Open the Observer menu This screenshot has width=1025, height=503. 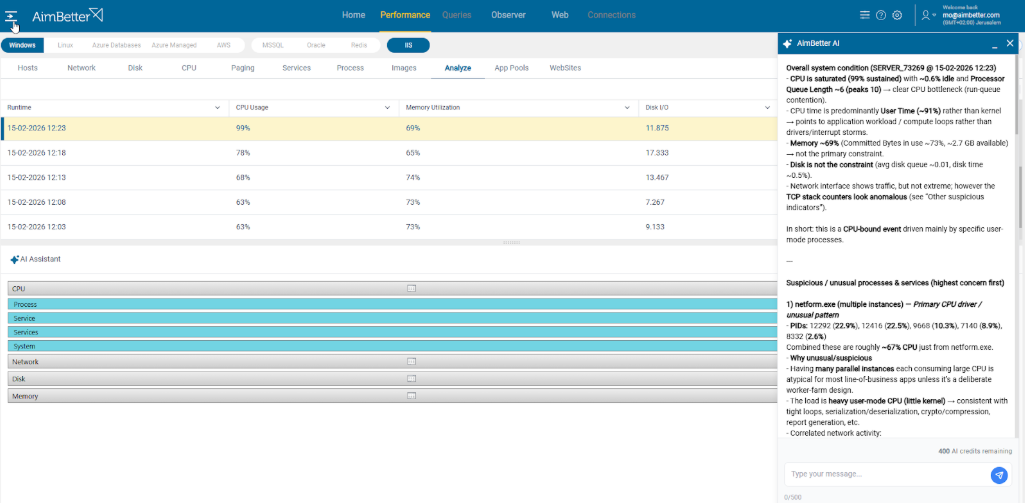pos(508,15)
